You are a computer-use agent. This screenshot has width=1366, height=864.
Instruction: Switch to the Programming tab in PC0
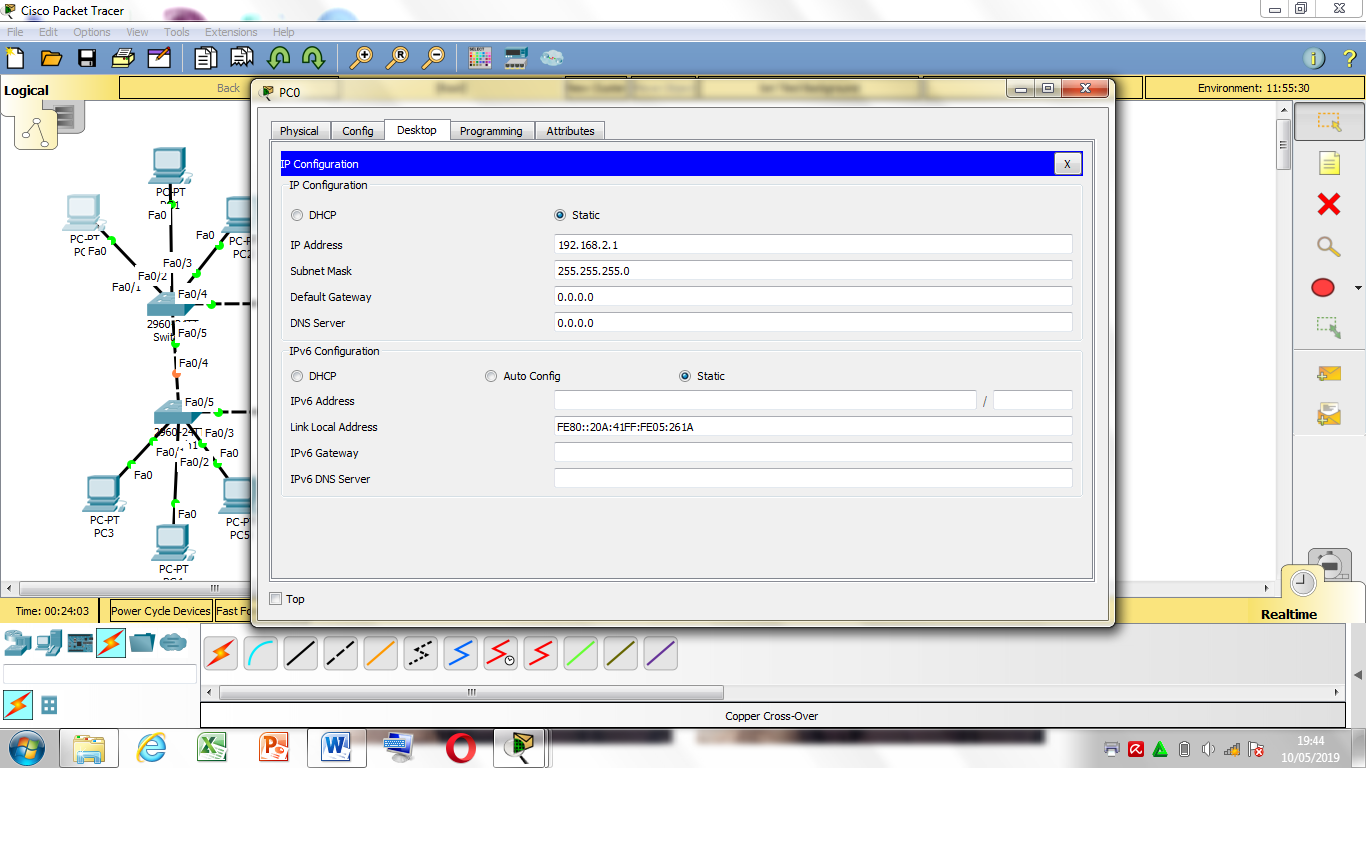pos(491,130)
